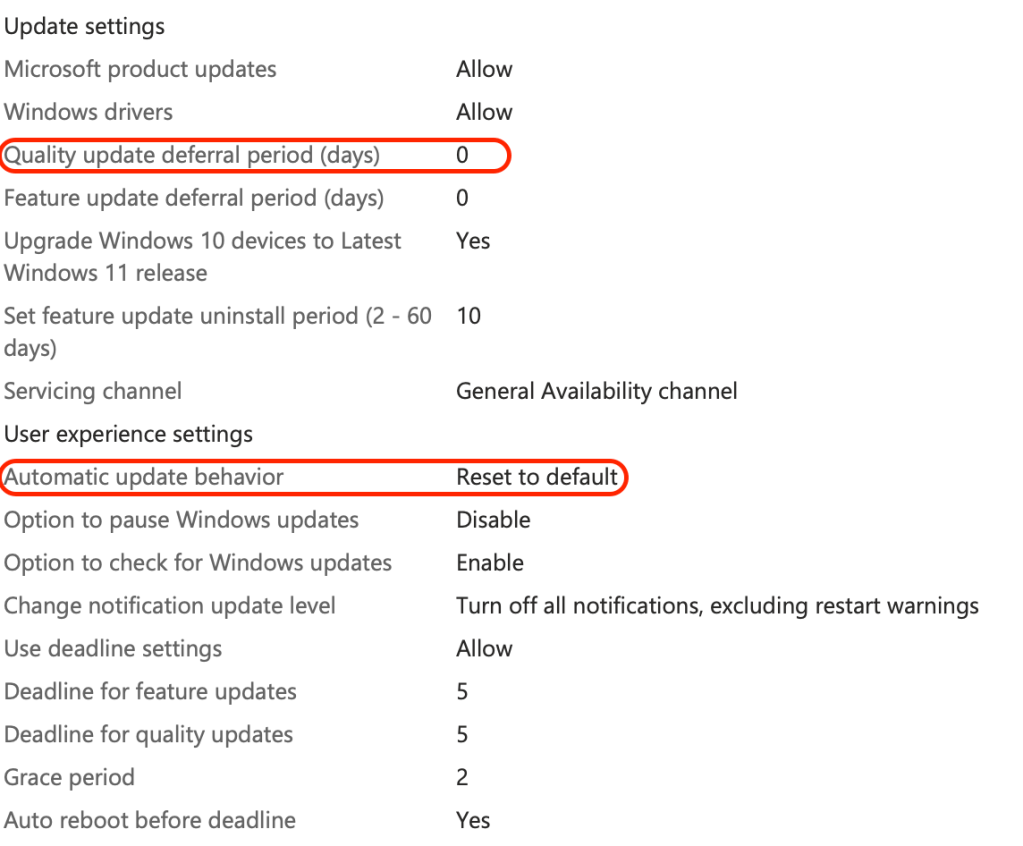This screenshot has height=846, width=1023.
Task: Click Use deadline settings label
Action: (x=113, y=650)
